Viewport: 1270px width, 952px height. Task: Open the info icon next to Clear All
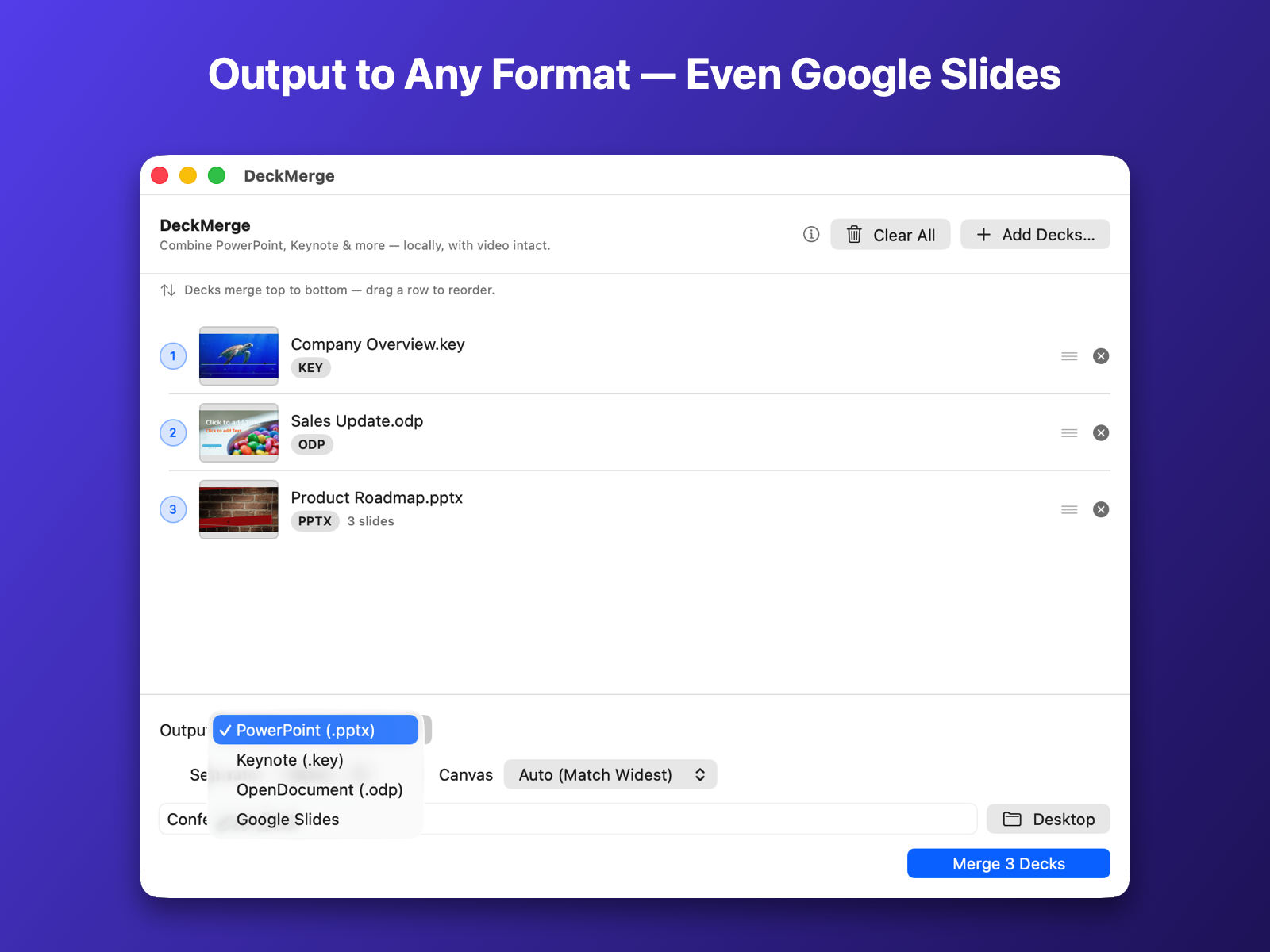(x=810, y=234)
